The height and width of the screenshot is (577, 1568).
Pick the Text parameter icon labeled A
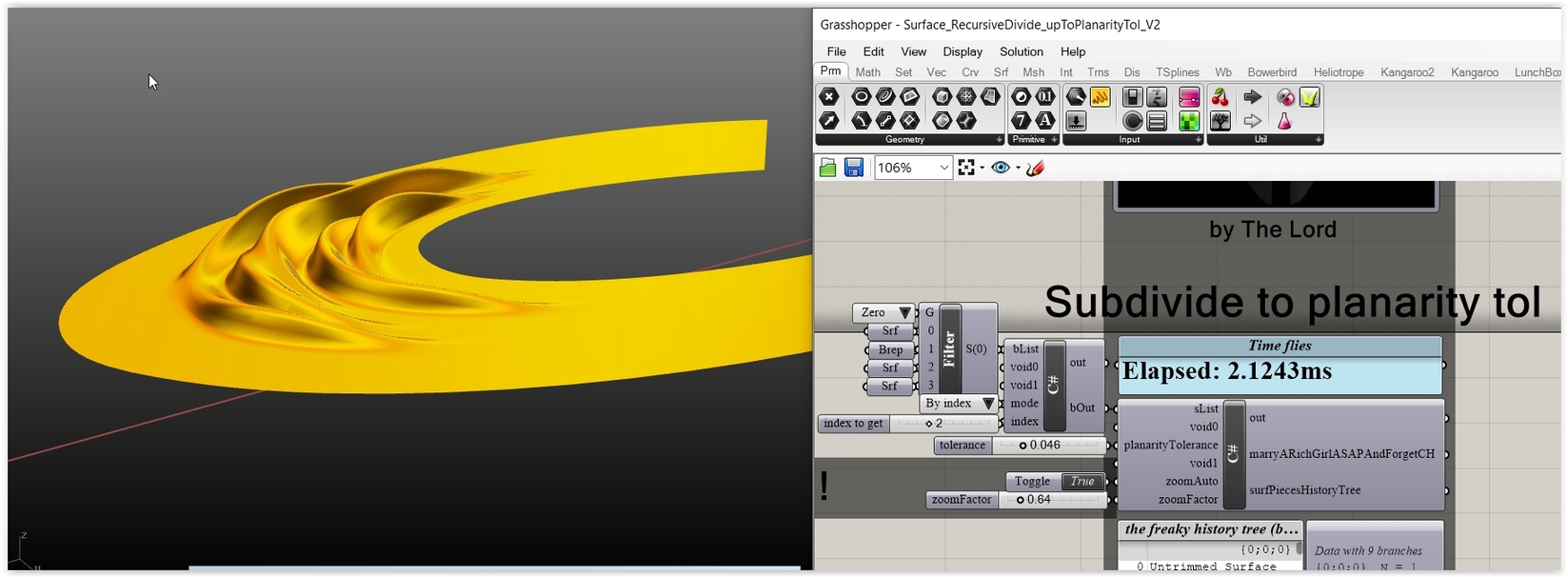[1045, 121]
